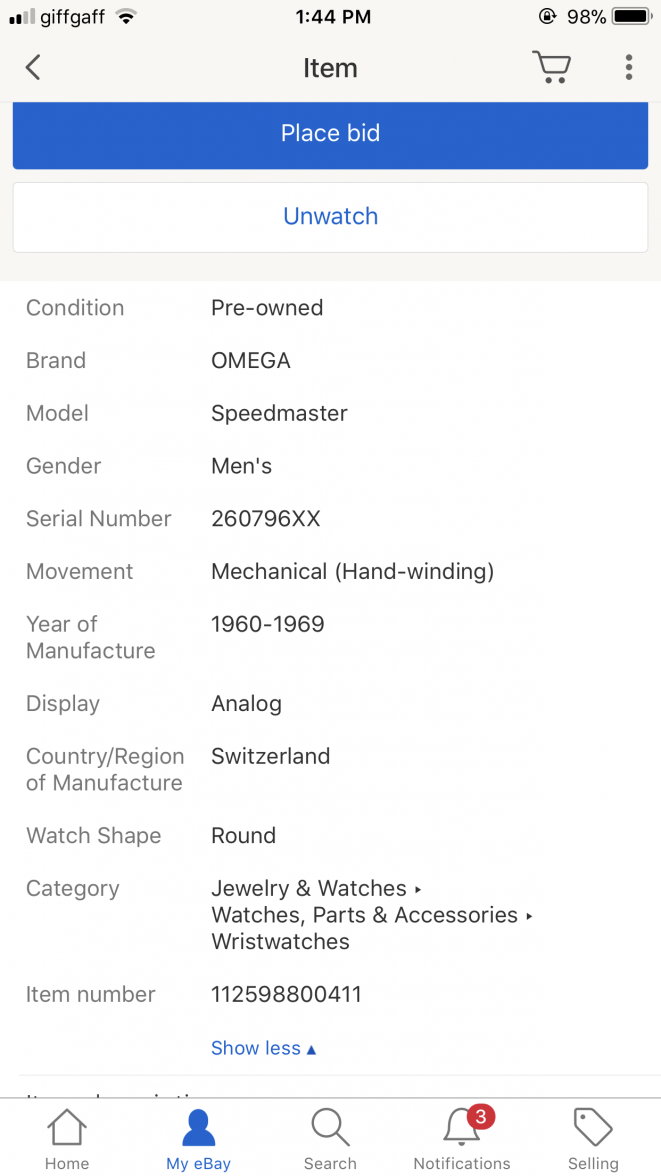The image size is (661, 1176).
Task: Toggle Unwatch for this item
Action: (x=330, y=217)
